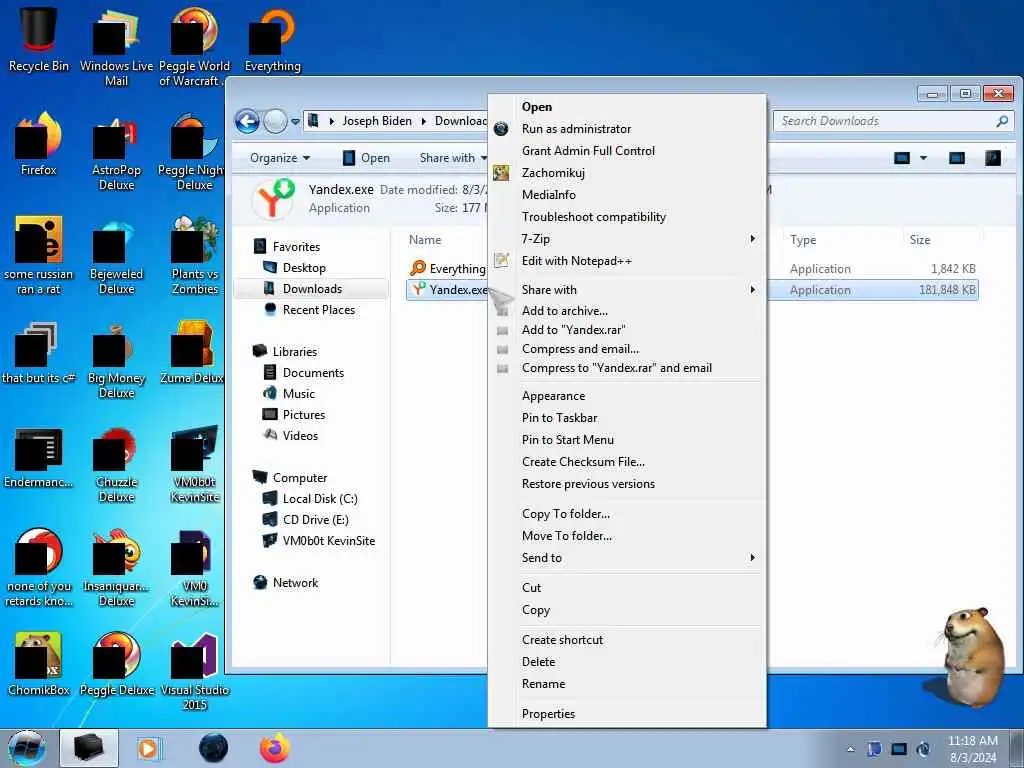Select ChomikBox desktop icon
Screen dimensions: 1024x768
[39, 664]
